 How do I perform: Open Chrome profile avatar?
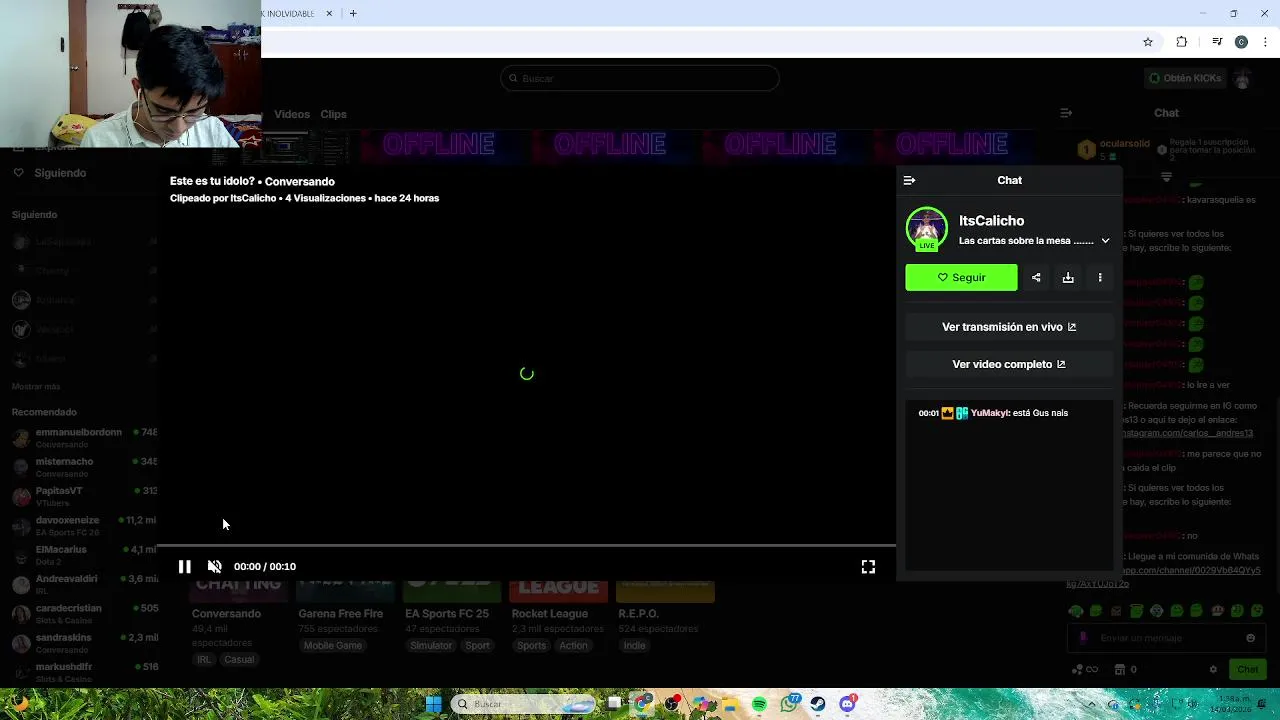tap(1241, 42)
